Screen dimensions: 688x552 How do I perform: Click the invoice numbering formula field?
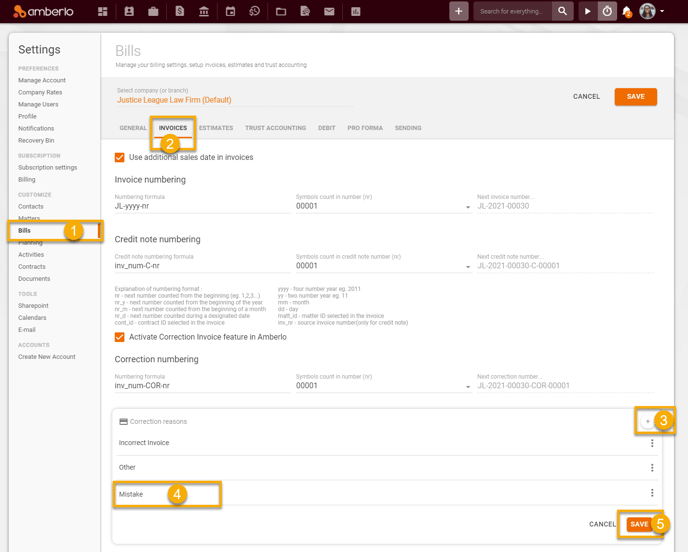click(x=200, y=206)
